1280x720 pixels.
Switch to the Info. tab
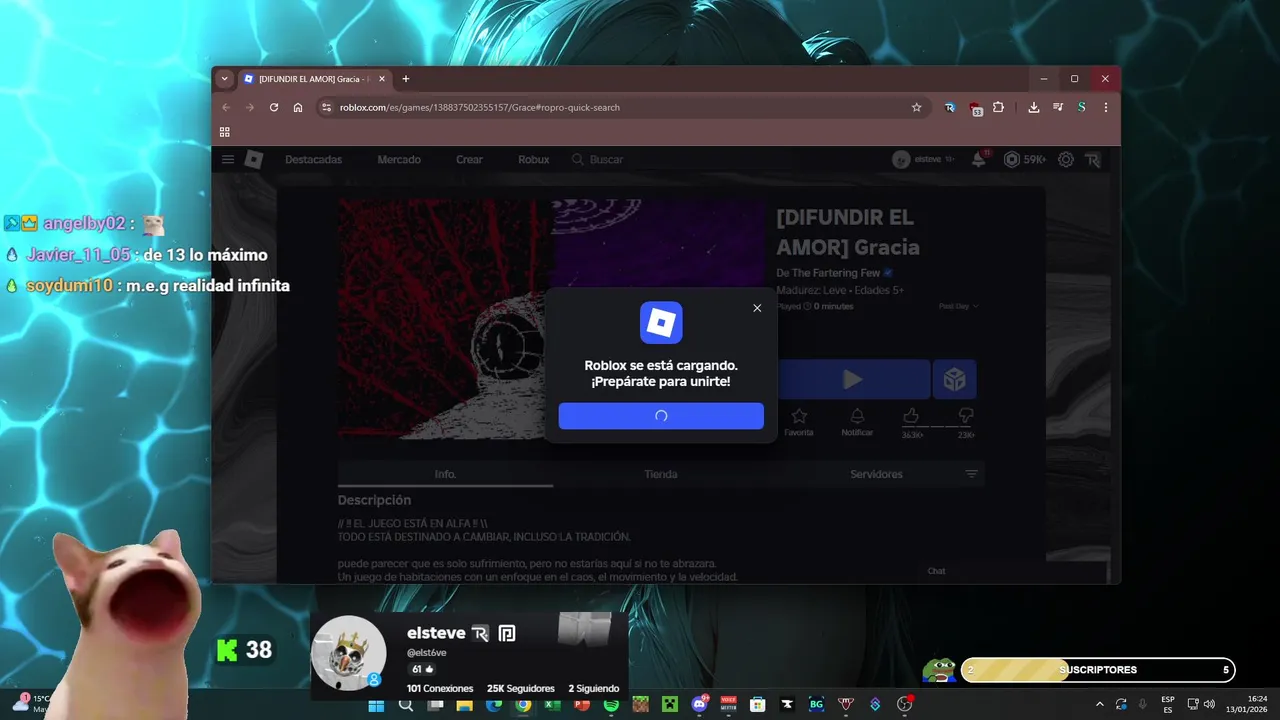point(445,474)
